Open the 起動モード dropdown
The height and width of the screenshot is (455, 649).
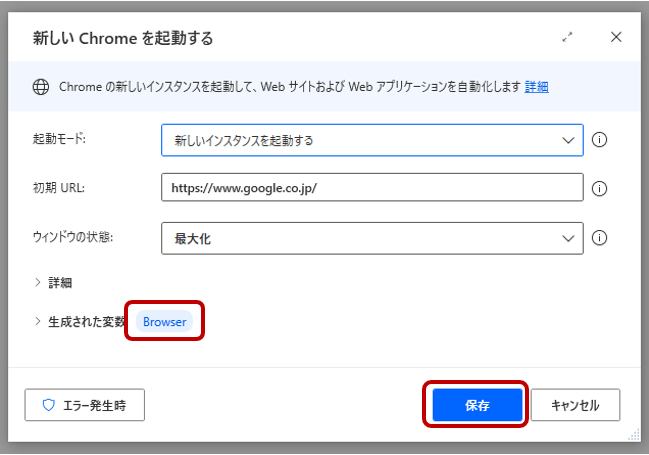[x=372, y=140]
